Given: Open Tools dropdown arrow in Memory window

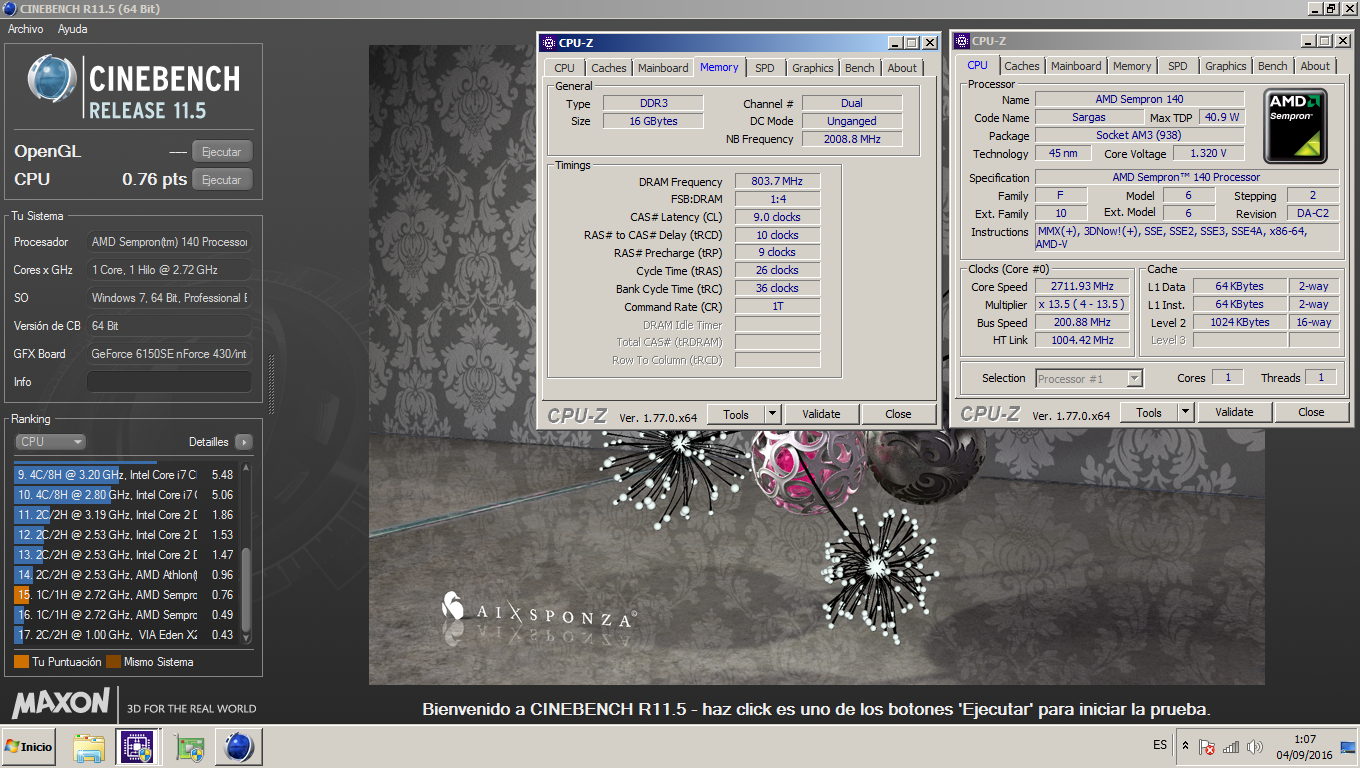Looking at the screenshot, I should click(772, 414).
